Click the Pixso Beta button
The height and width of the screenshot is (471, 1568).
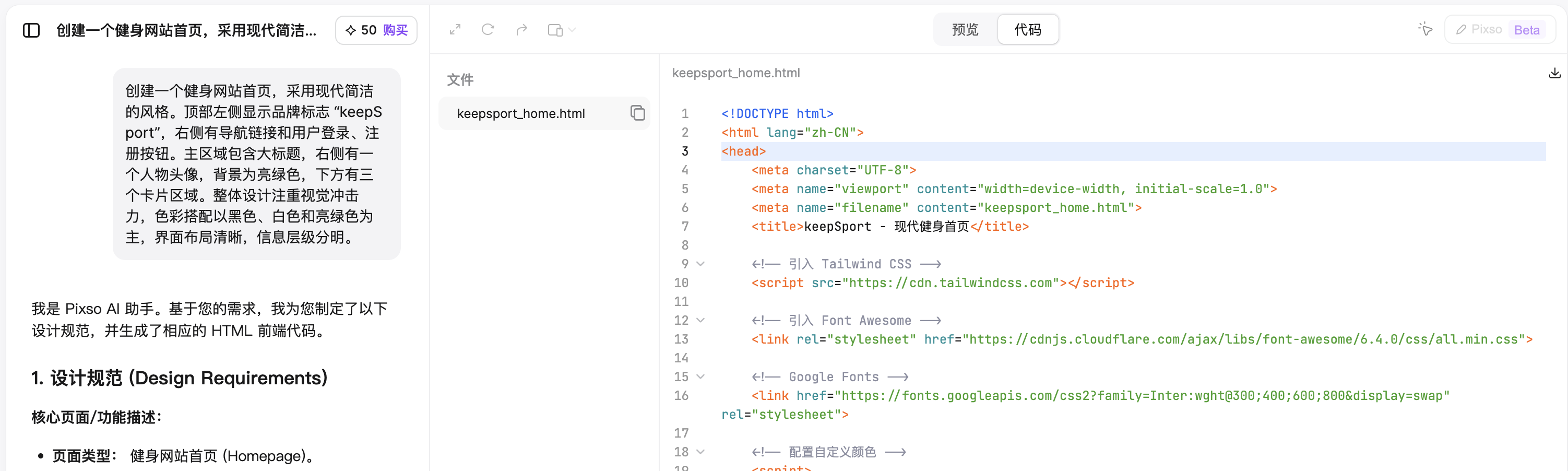1499,29
